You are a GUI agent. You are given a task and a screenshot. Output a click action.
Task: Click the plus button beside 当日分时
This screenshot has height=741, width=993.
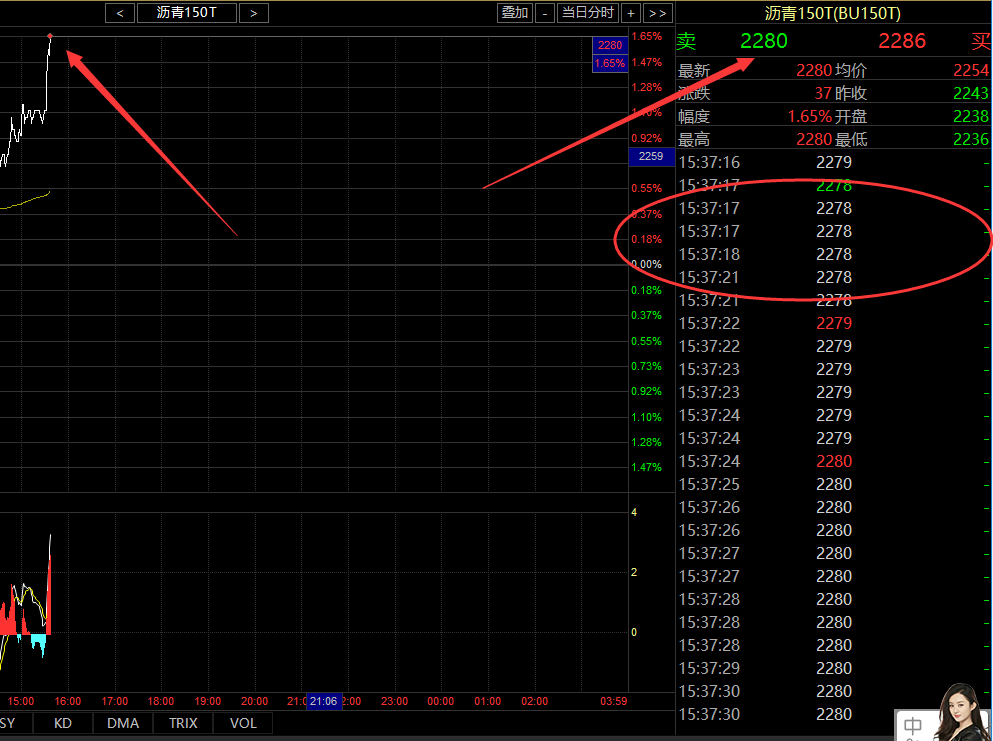pyautogui.click(x=631, y=13)
